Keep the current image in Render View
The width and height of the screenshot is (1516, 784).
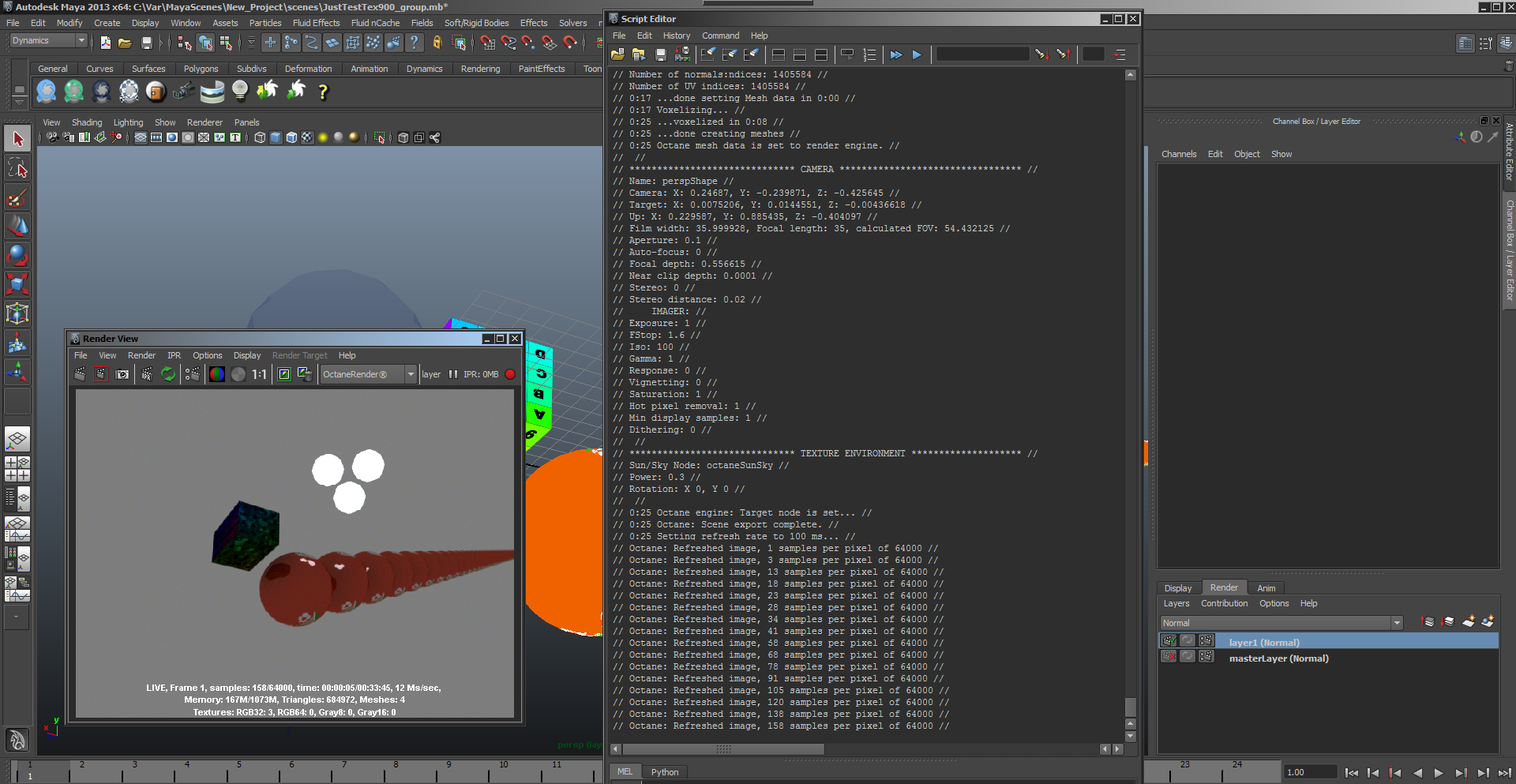coord(284,374)
